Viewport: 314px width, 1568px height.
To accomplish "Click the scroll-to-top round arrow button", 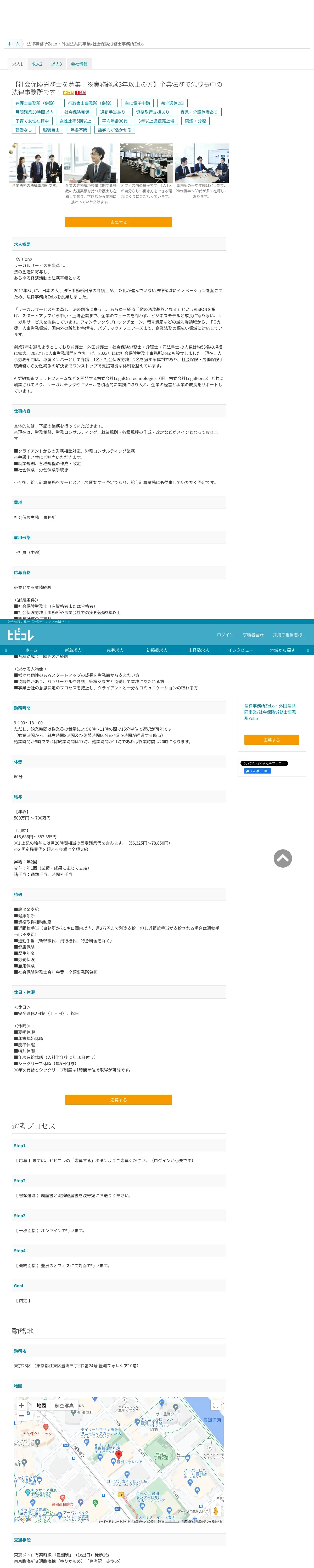I will [x=282, y=858].
